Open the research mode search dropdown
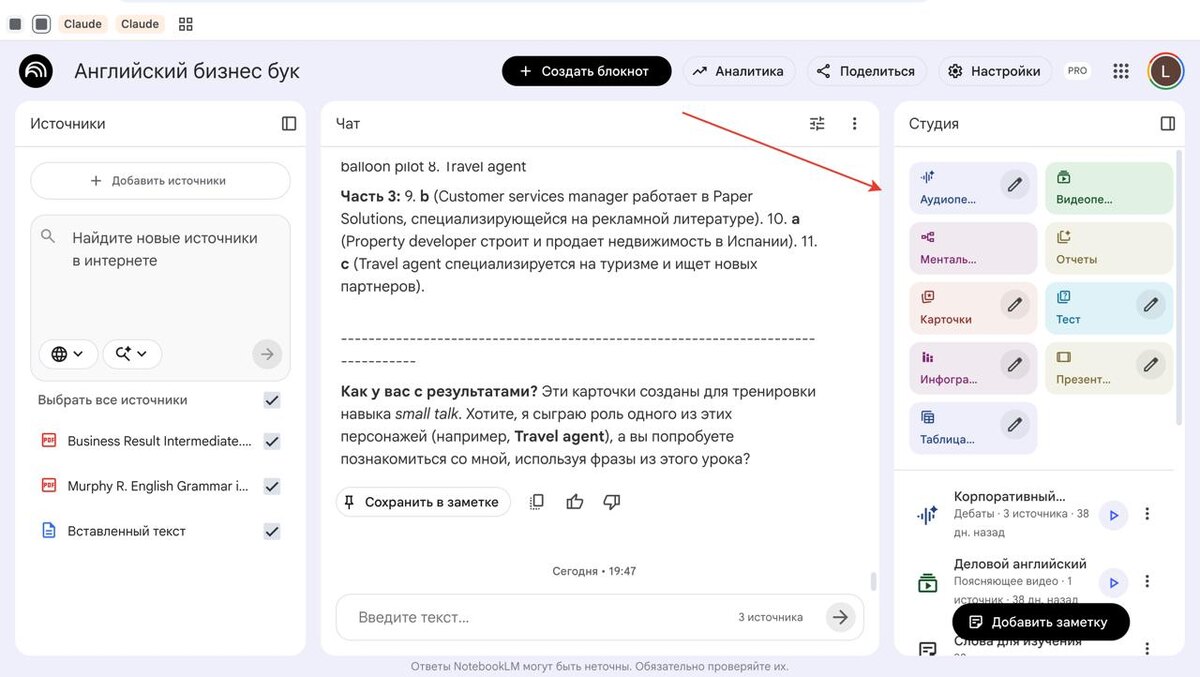 (x=132, y=354)
